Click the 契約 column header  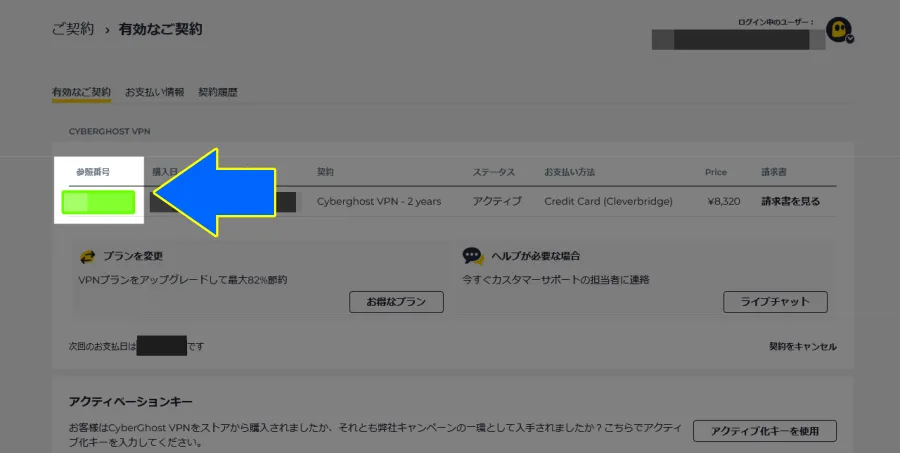click(325, 172)
